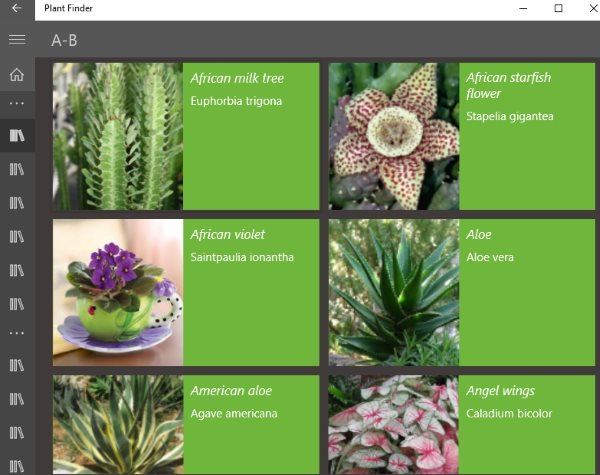Click the 'Saintpaulia ionantha' scientific name
Screen dimensions: 600x475
(x=242, y=257)
